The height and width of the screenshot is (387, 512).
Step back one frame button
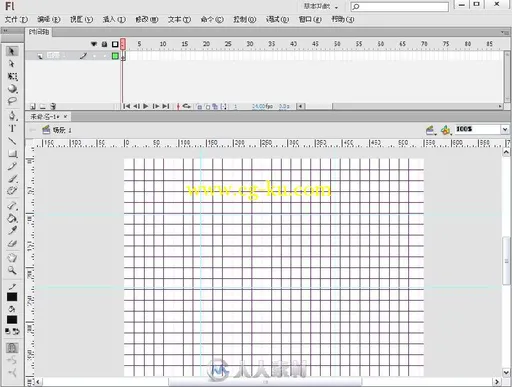(x=136, y=106)
